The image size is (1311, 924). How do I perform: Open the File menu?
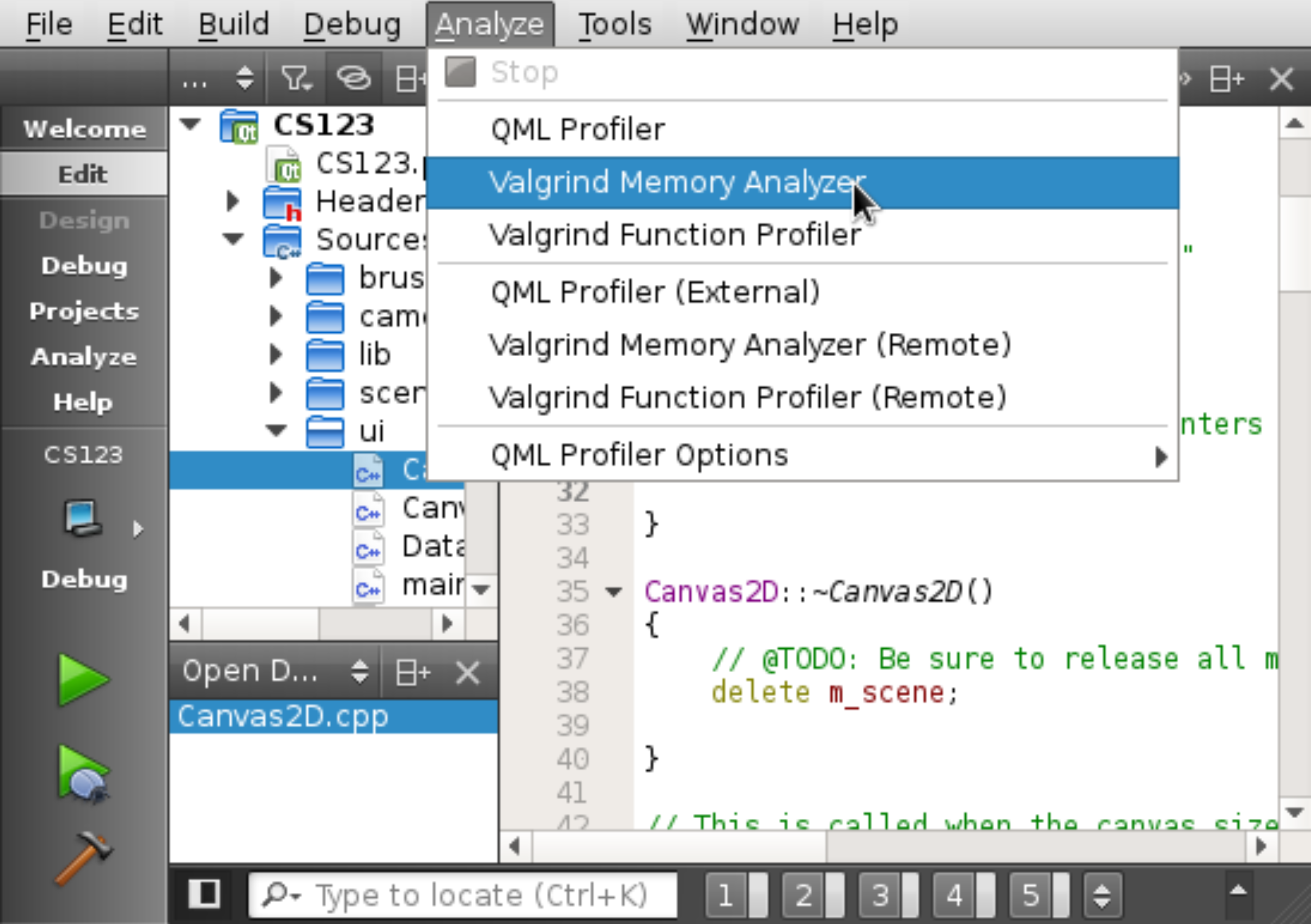tap(49, 25)
